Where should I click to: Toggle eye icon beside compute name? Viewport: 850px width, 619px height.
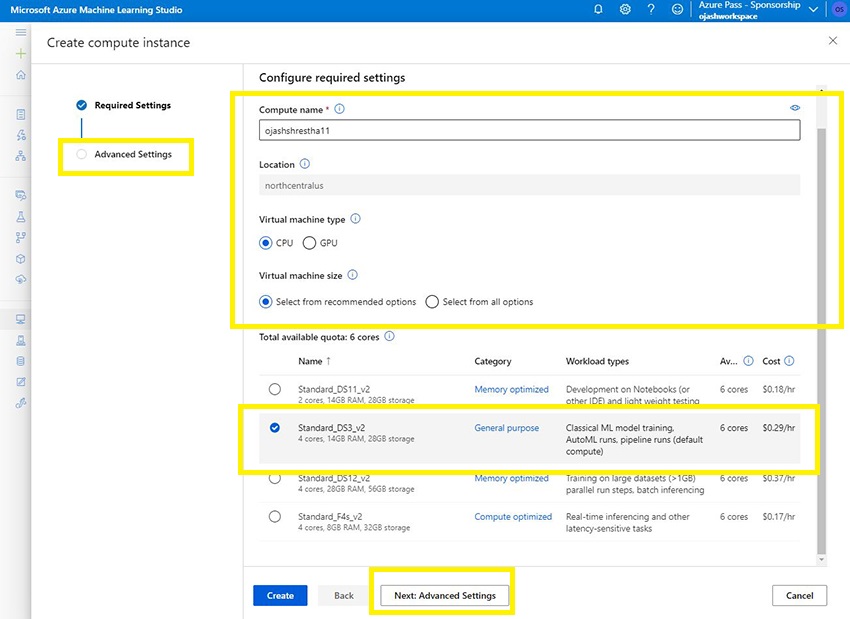[x=795, y=108]
